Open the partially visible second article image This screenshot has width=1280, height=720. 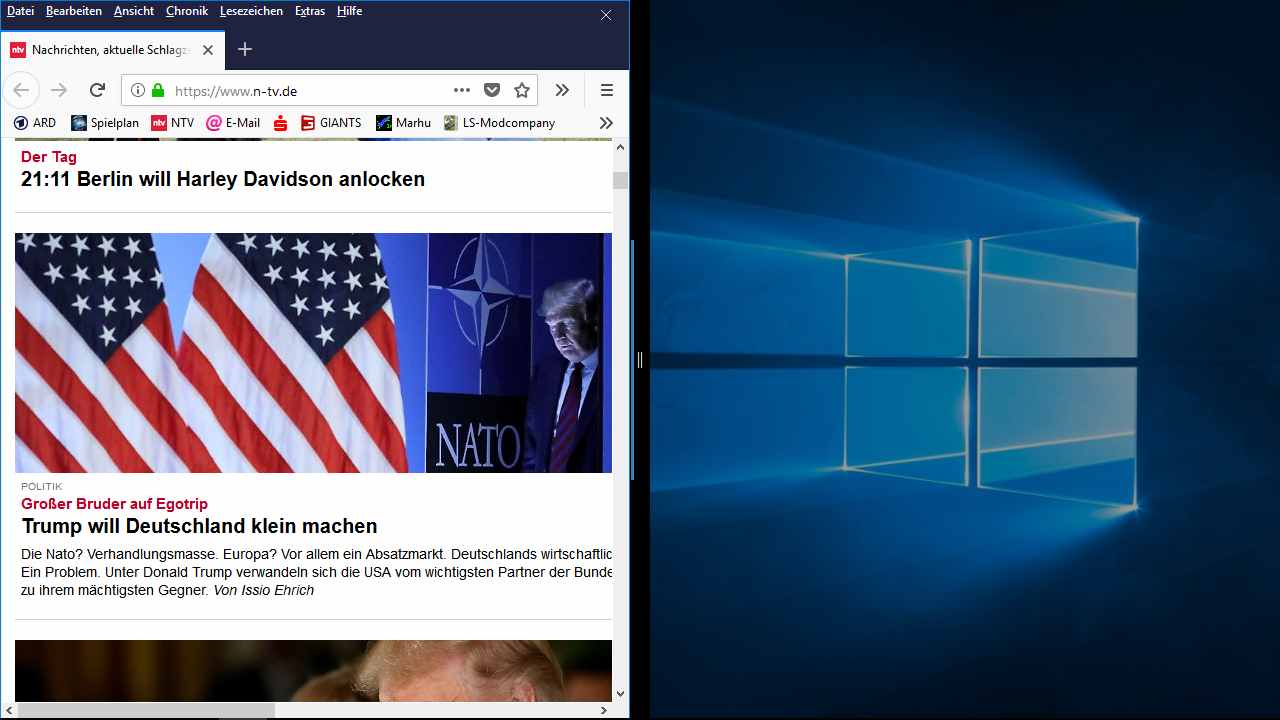[x=313, y=671]
